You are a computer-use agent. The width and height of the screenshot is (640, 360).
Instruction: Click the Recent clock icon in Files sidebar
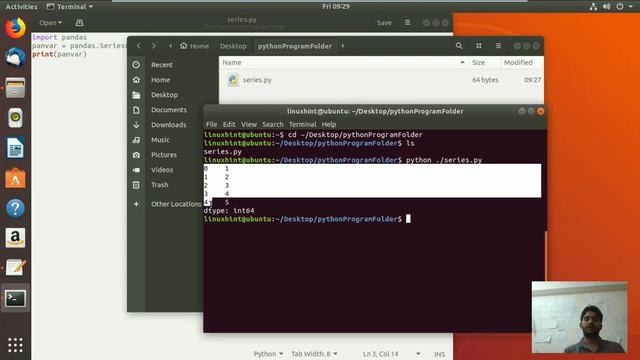(x=136, y=65)
